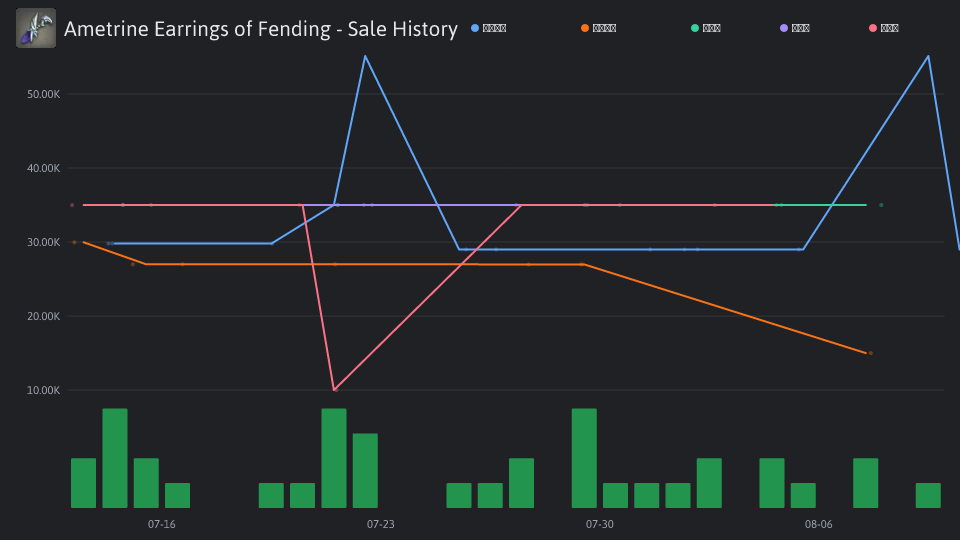Click the 20.00K axis label
The width and height of the screenshot is (960, 540).
click(43, 317)
